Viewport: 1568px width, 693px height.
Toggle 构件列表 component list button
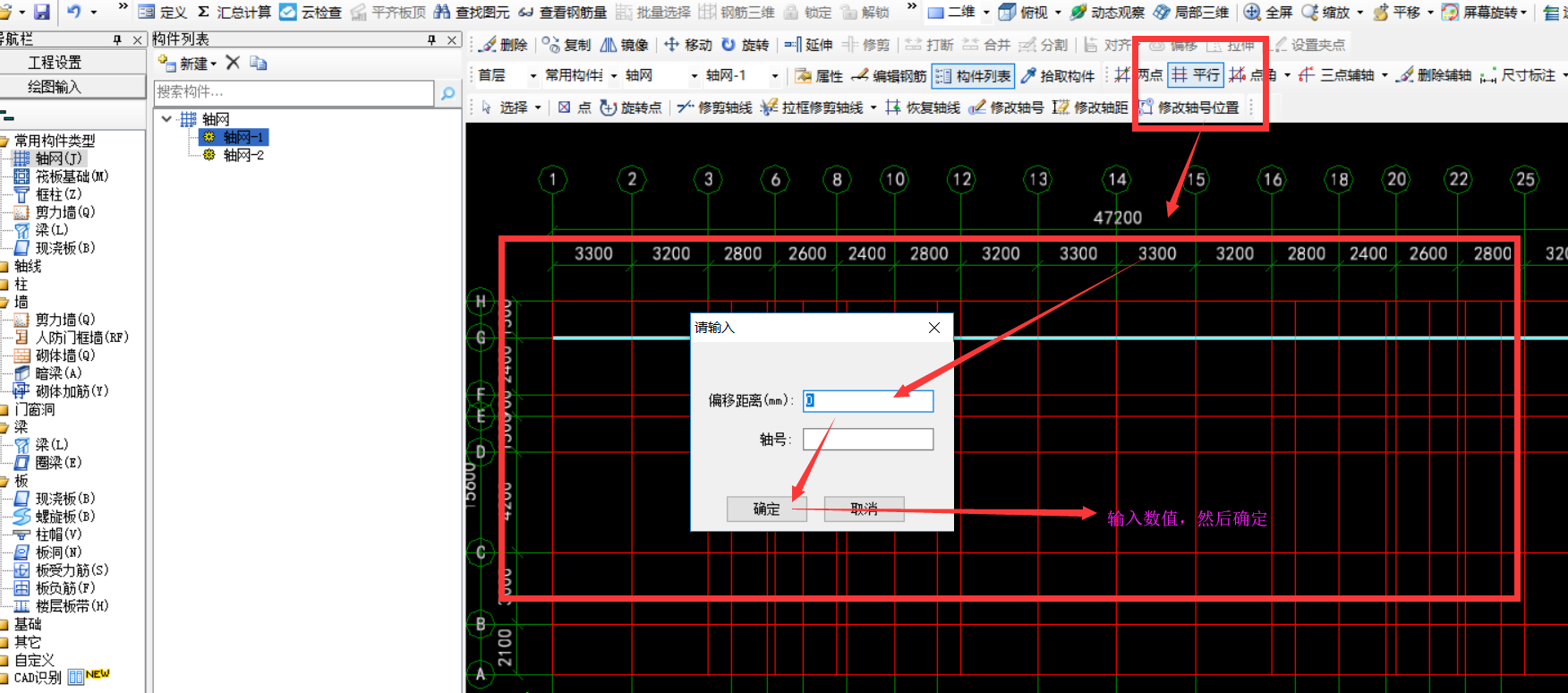pos(973,76)
